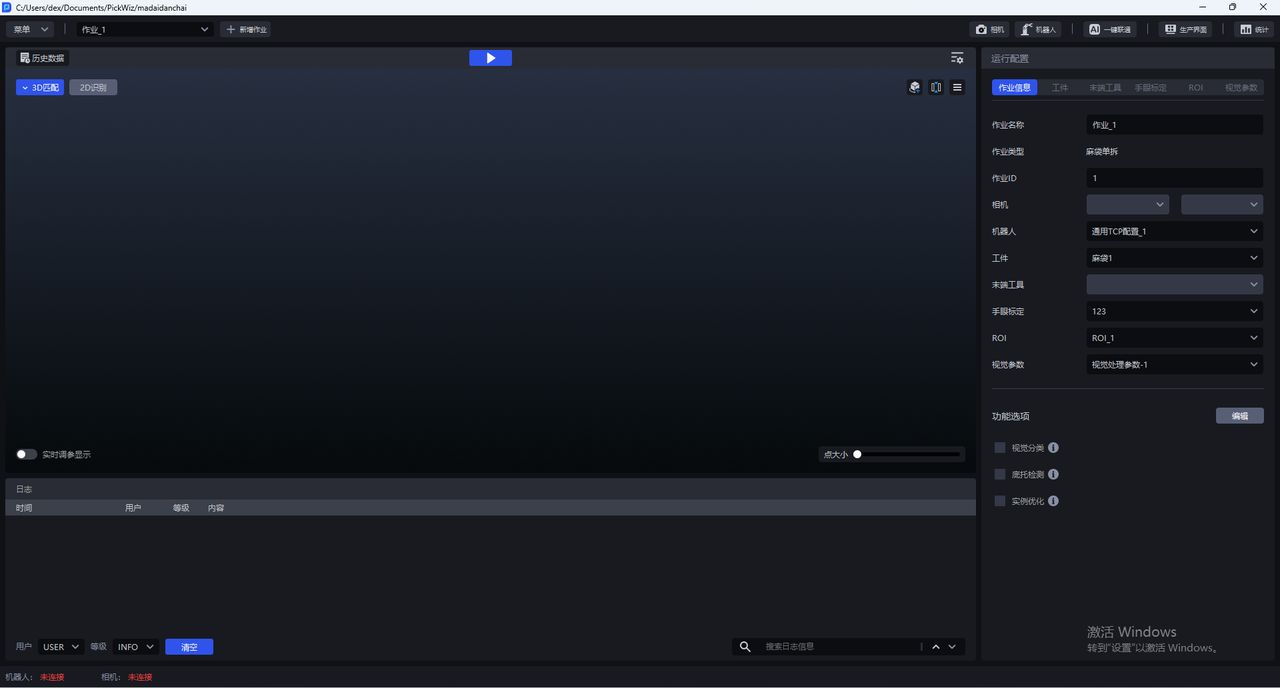Viewport: 1280px width, 688px height.
Task: Switch to the 手眼标定 tab
Action: click(1150, 88)
